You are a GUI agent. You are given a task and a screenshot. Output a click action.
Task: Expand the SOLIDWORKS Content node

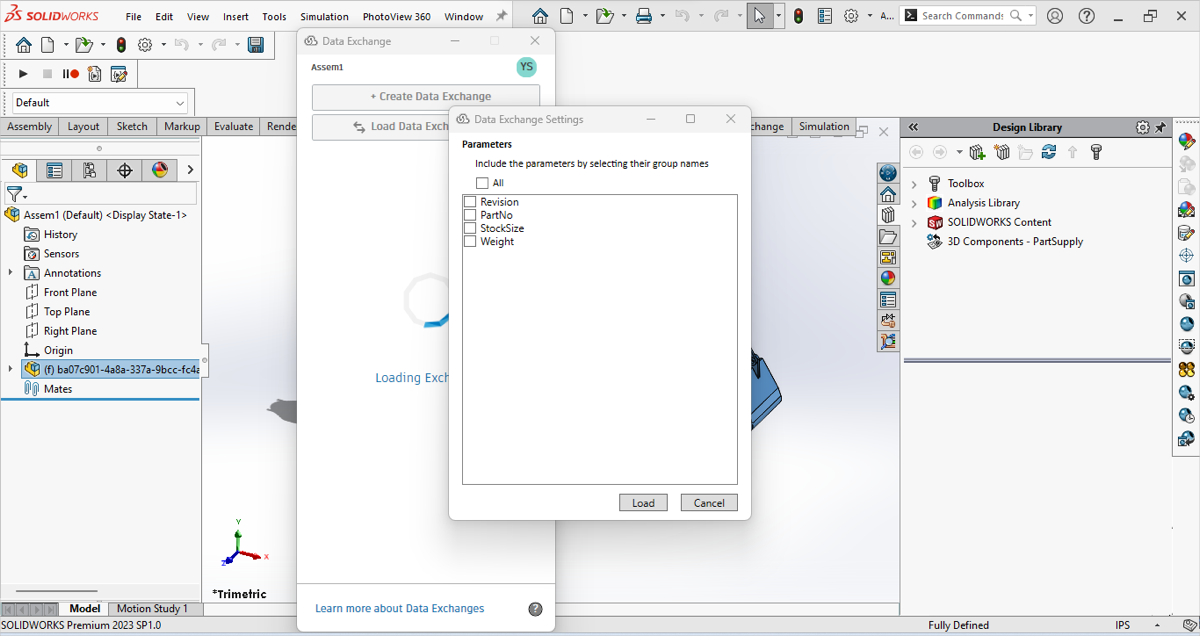(x=914, y=222)
